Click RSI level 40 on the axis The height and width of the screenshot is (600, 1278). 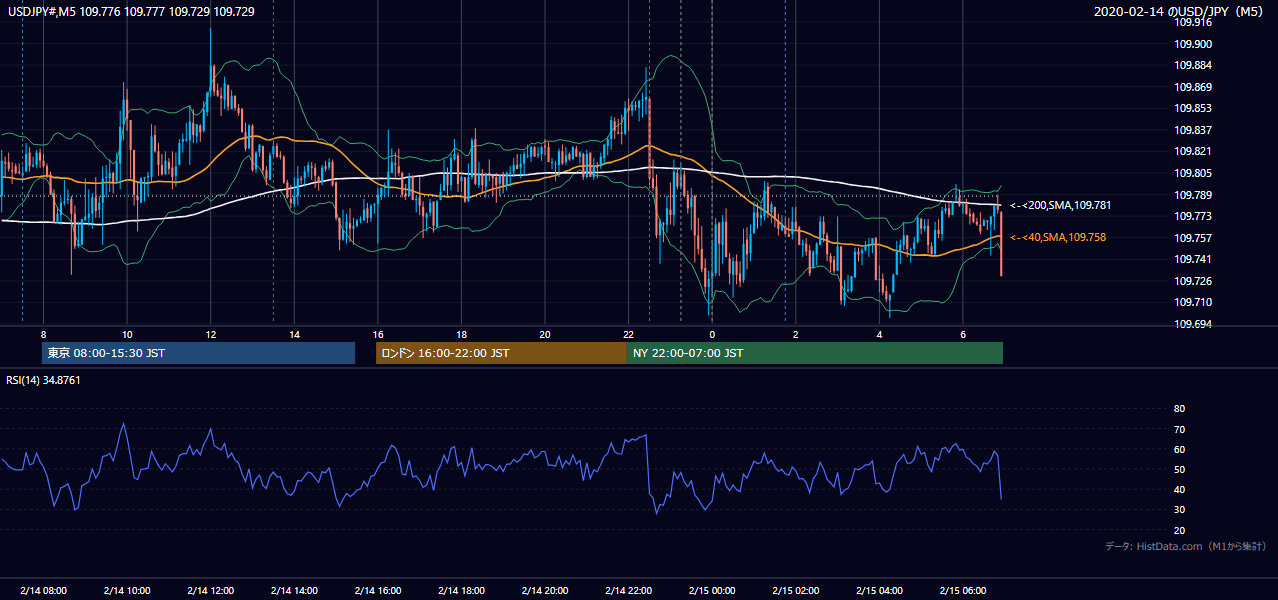pos(1179,489)
